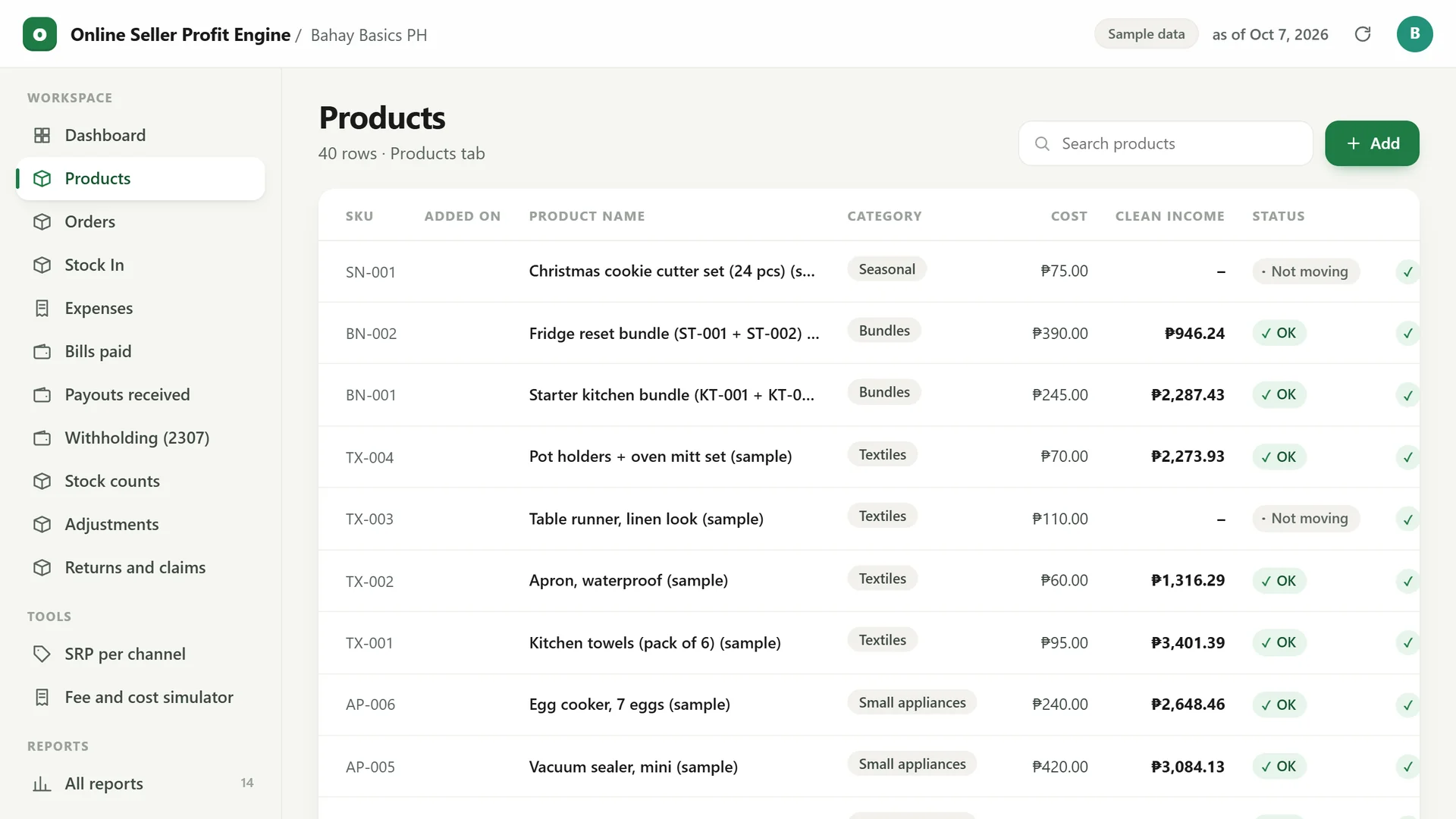Click Pot holders + oven mitt set

click(x=661, y=457)
